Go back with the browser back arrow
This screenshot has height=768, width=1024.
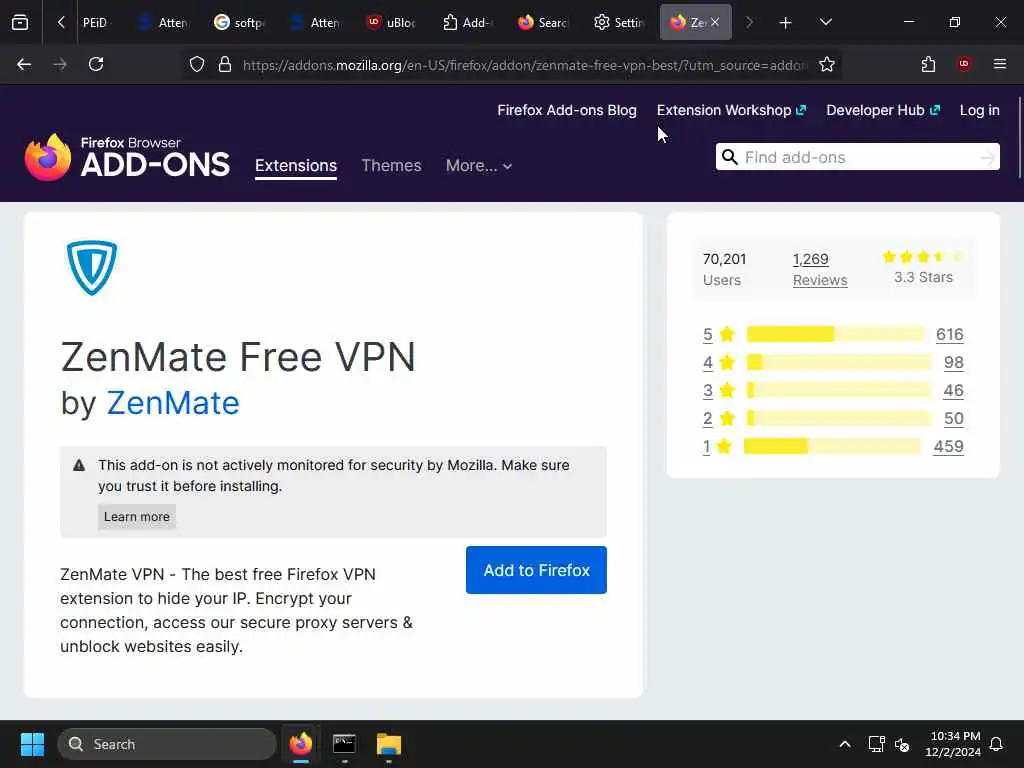(x=24, y=64)
